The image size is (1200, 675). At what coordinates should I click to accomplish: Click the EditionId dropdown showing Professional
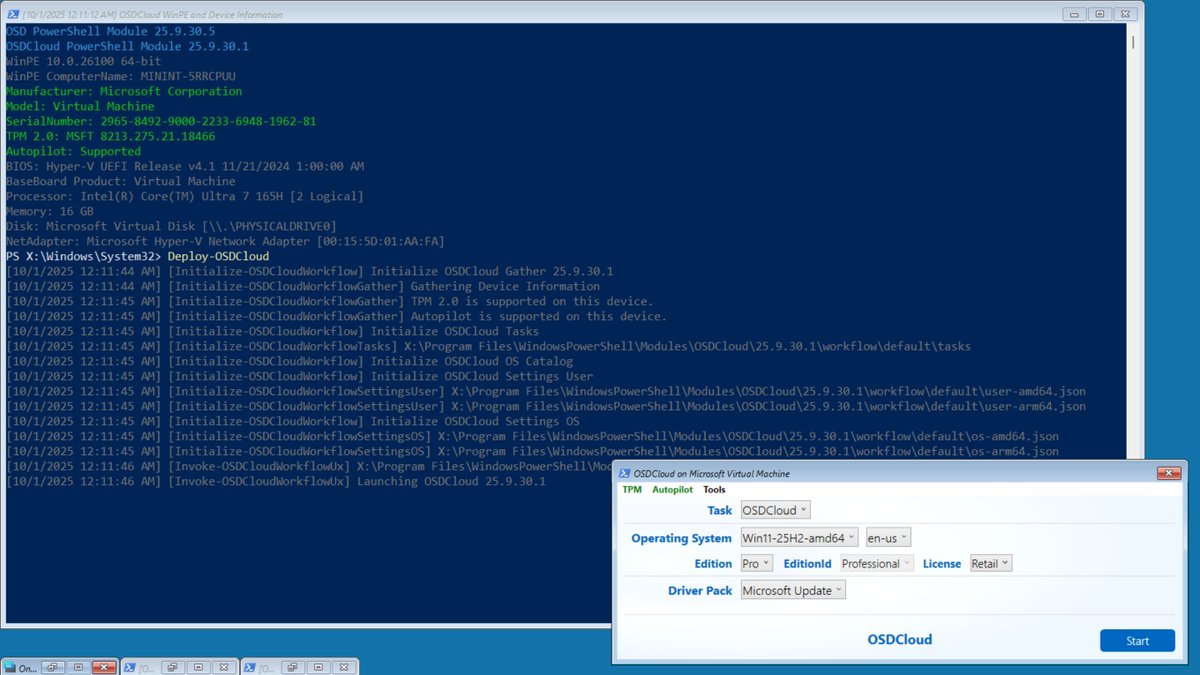coord(877,563)
